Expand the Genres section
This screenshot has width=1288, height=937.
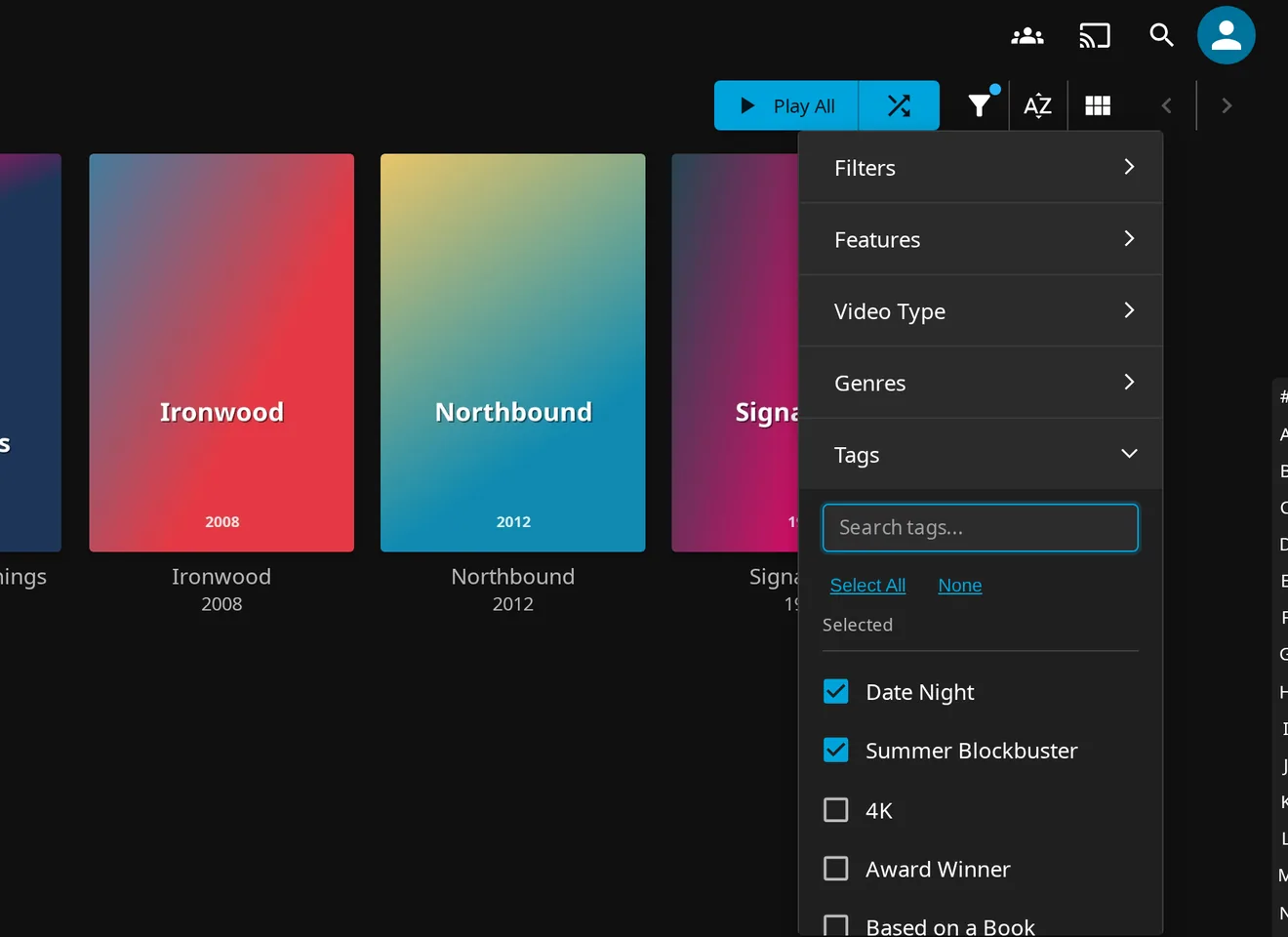click(x=981, y=383)
